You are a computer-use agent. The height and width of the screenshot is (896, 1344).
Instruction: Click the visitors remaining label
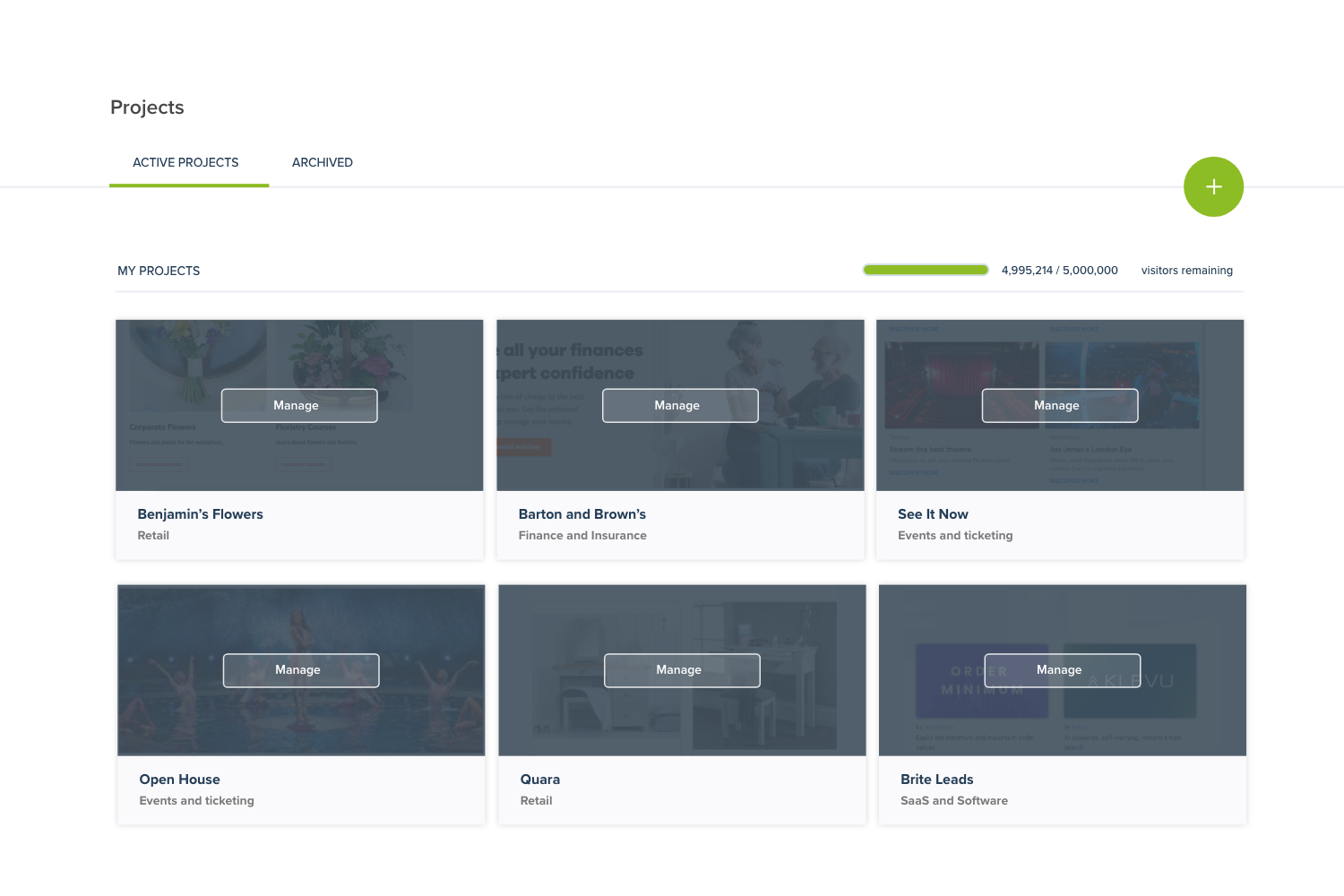[1187, 271]
